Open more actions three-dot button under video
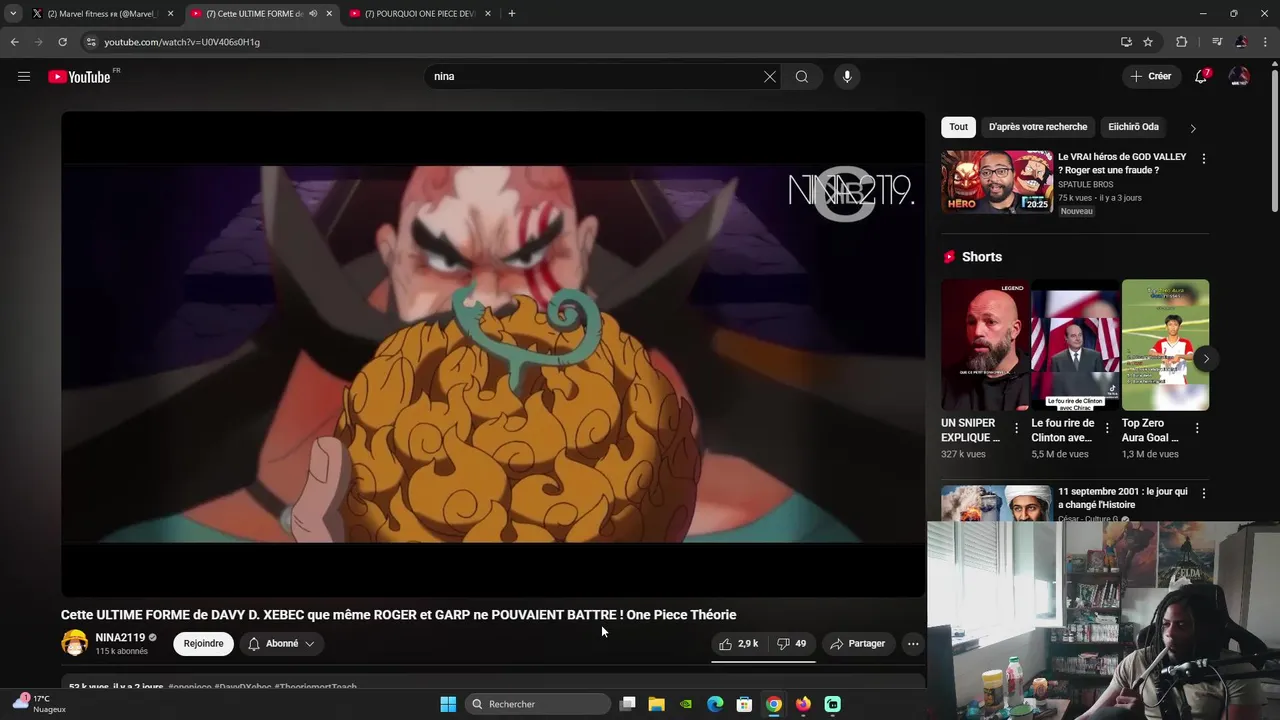Viewport: 1280px width, 720px height. click(913, 644)
